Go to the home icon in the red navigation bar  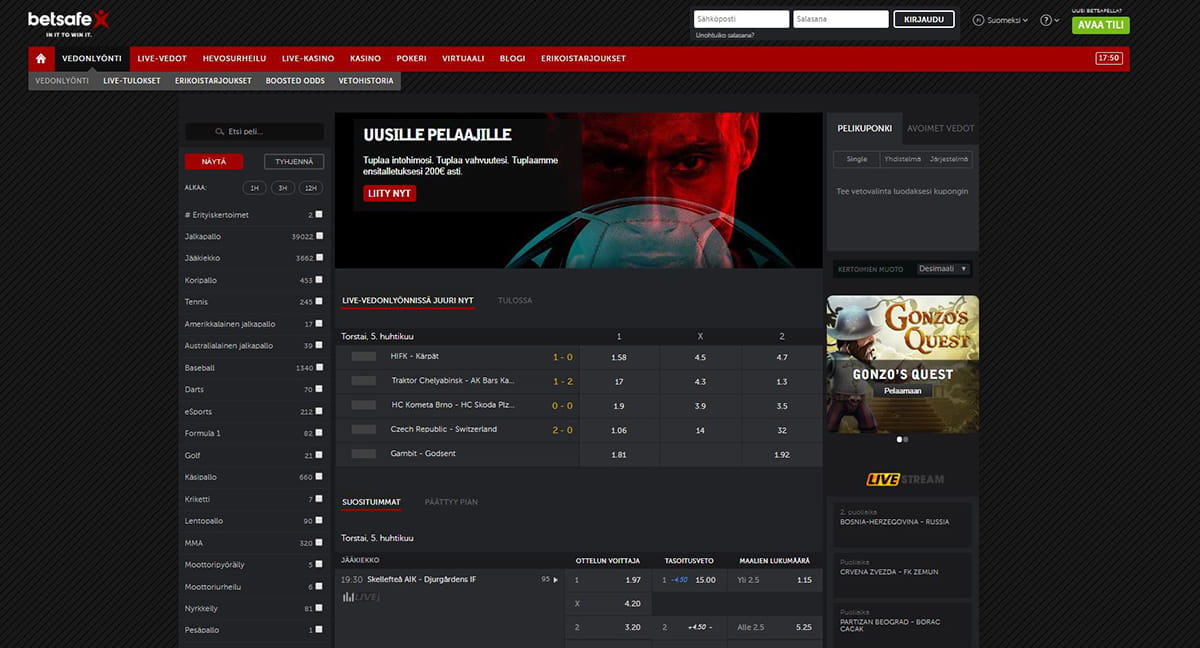(41, 58)
